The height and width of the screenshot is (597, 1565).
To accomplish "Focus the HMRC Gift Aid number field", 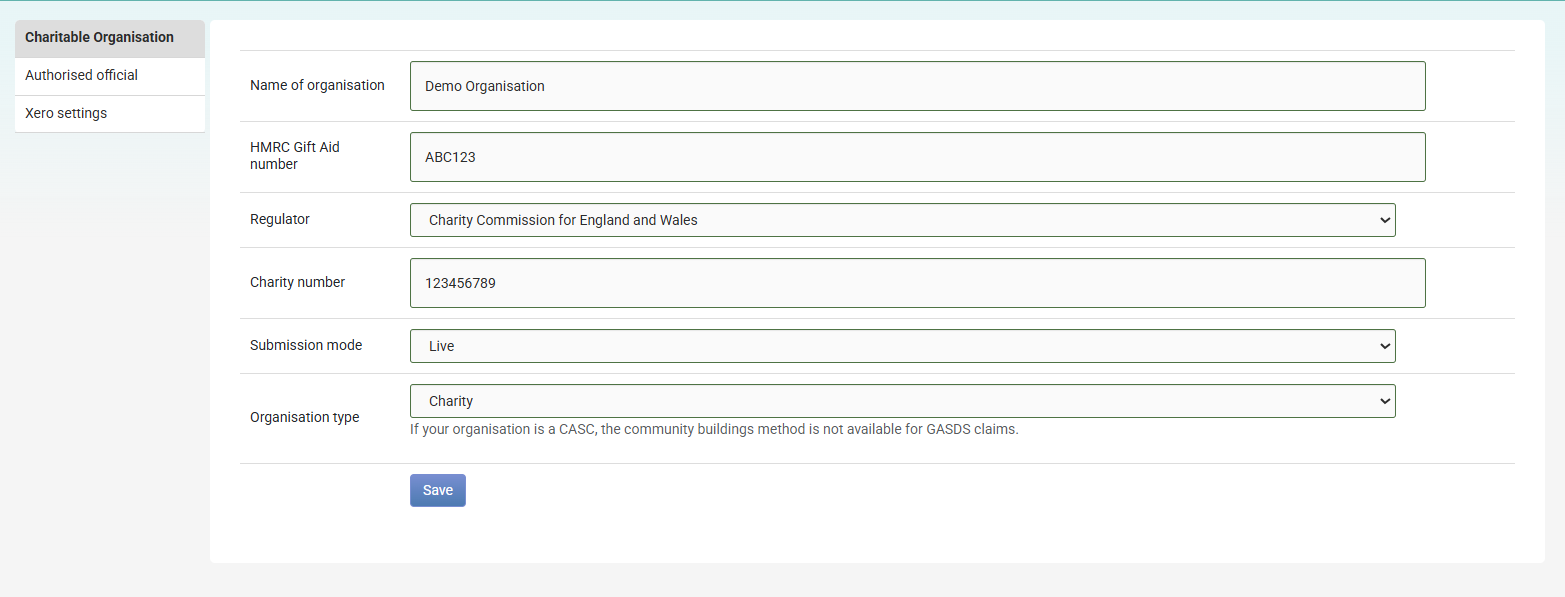I will [x=917, y=157].
